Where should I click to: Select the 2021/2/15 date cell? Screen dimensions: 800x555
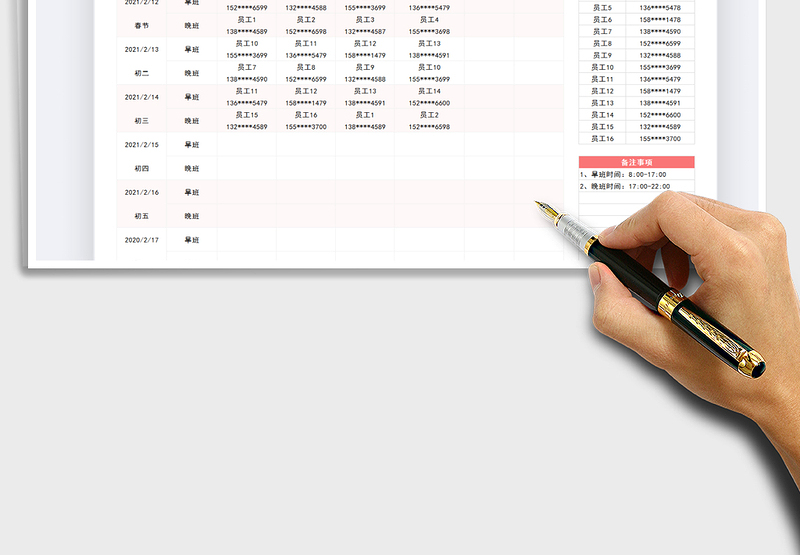141,145
